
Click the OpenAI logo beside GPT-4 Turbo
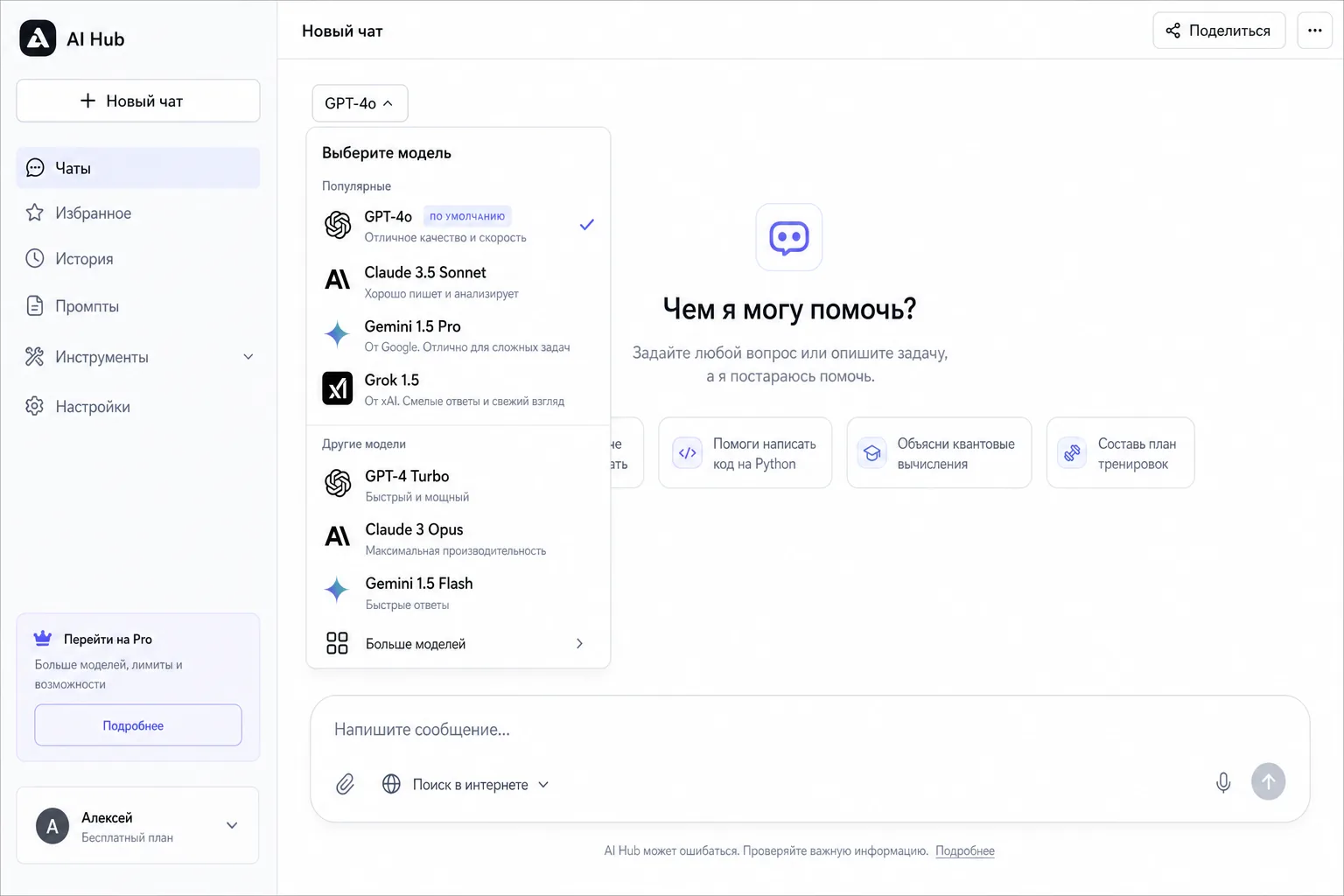(x=338, y=483)
